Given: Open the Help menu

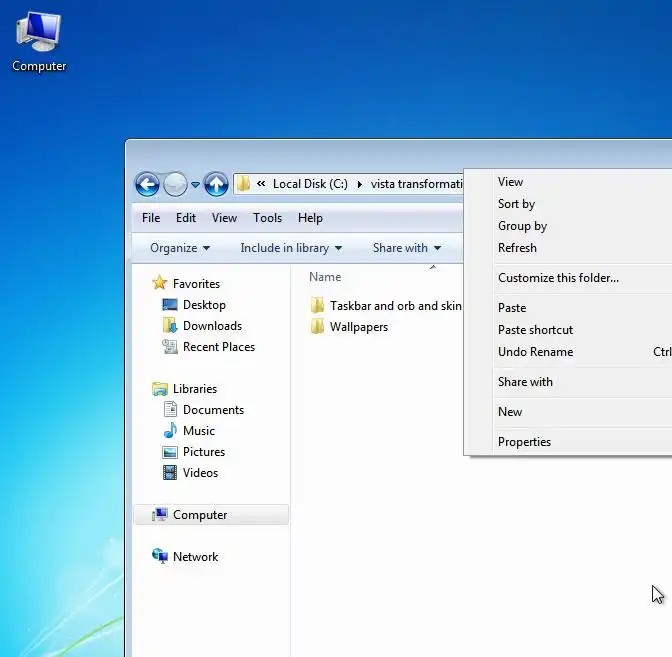Looking at the screenshot, I should [x=310, y=218].
